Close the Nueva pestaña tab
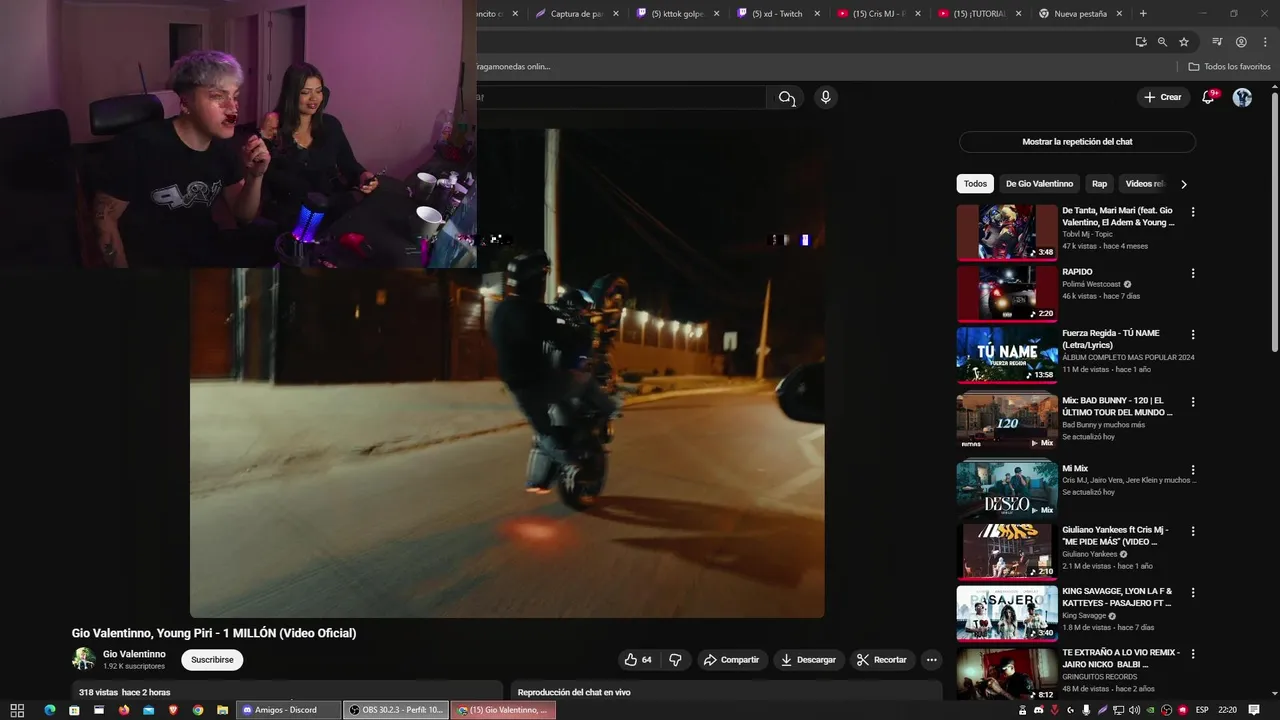1280x720 pixels. point(1119,13)
